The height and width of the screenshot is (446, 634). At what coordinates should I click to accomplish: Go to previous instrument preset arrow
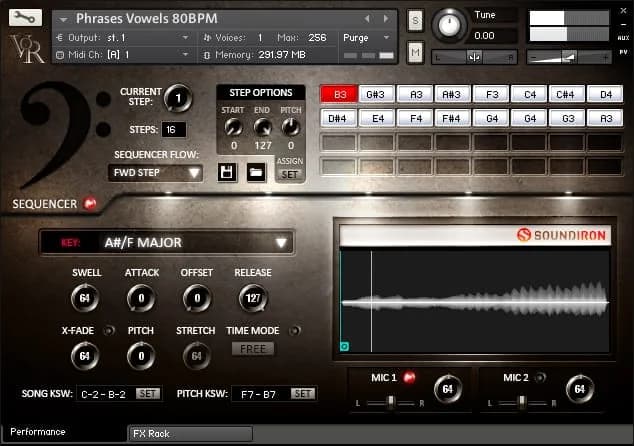(367, 19)
